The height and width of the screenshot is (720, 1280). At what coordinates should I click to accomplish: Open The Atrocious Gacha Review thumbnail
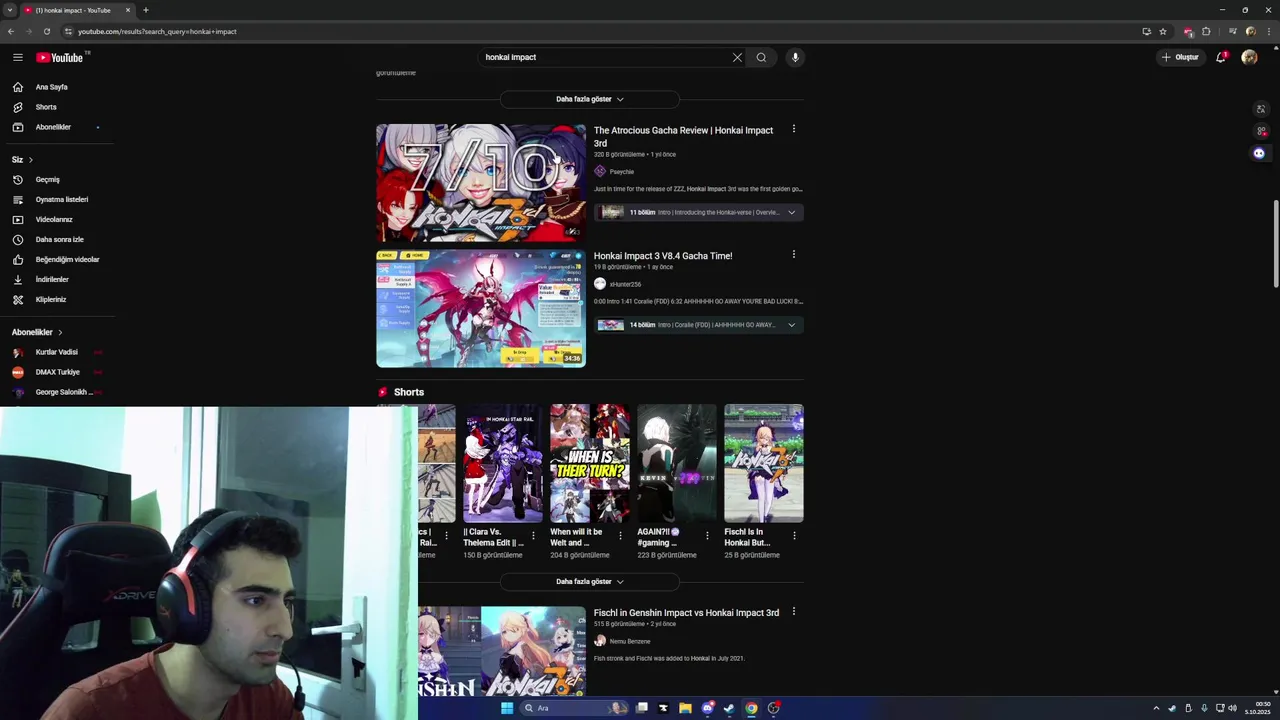(x=481, y=183)
